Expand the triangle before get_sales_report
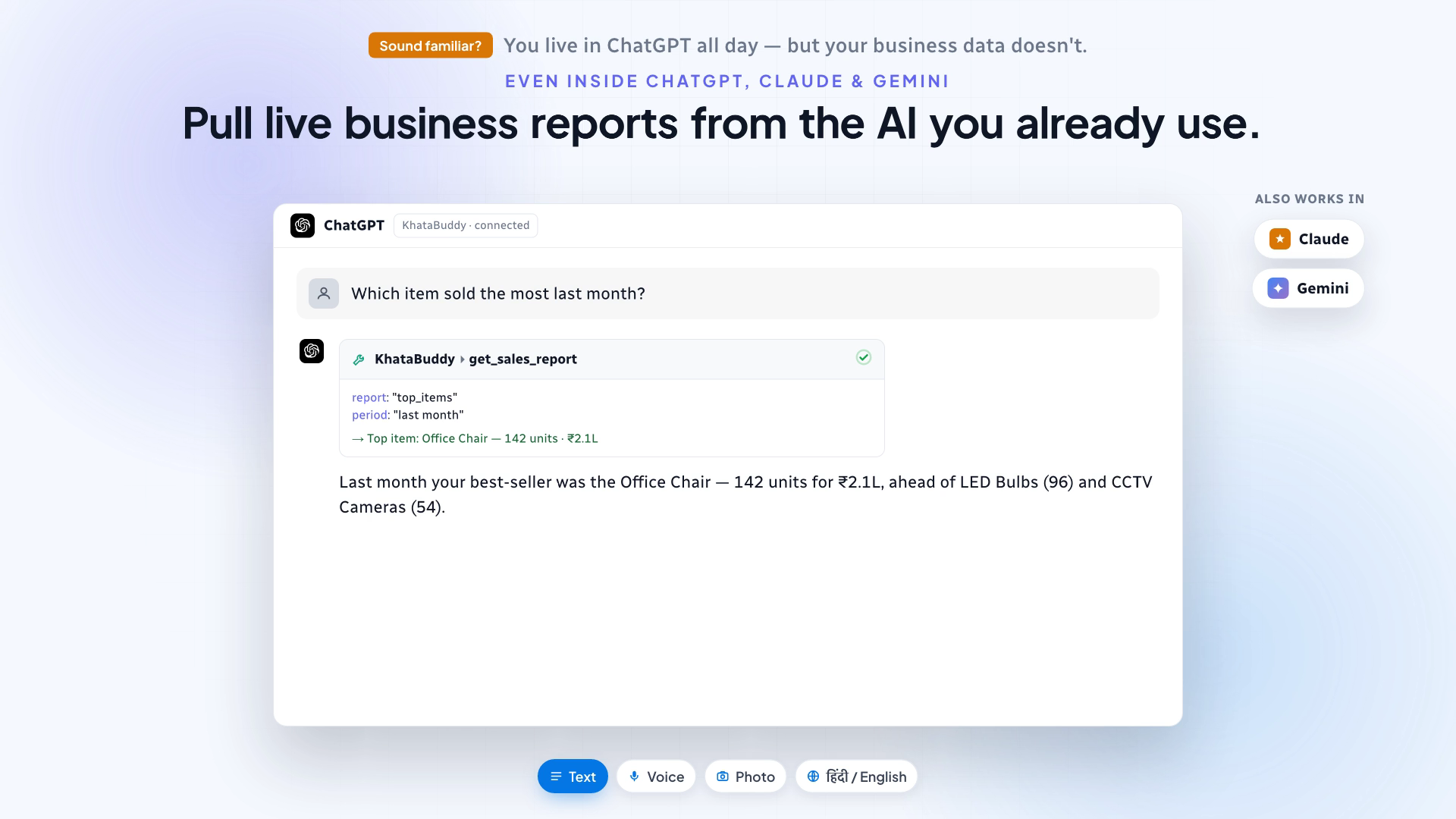 (462, 359)
